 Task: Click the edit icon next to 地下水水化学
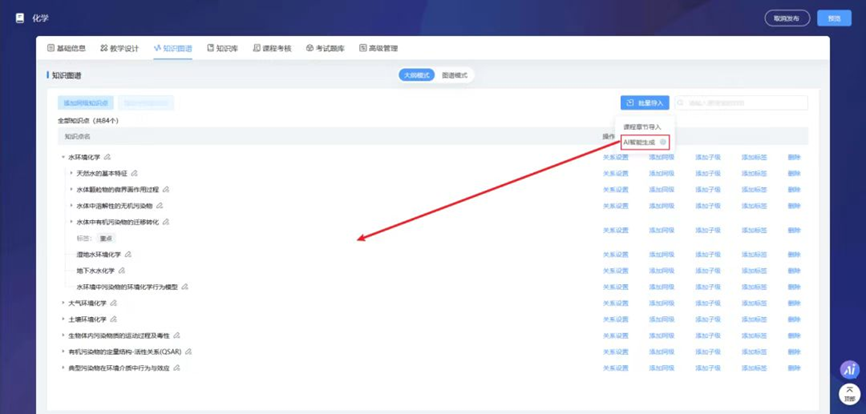click(x=122, y=270)
